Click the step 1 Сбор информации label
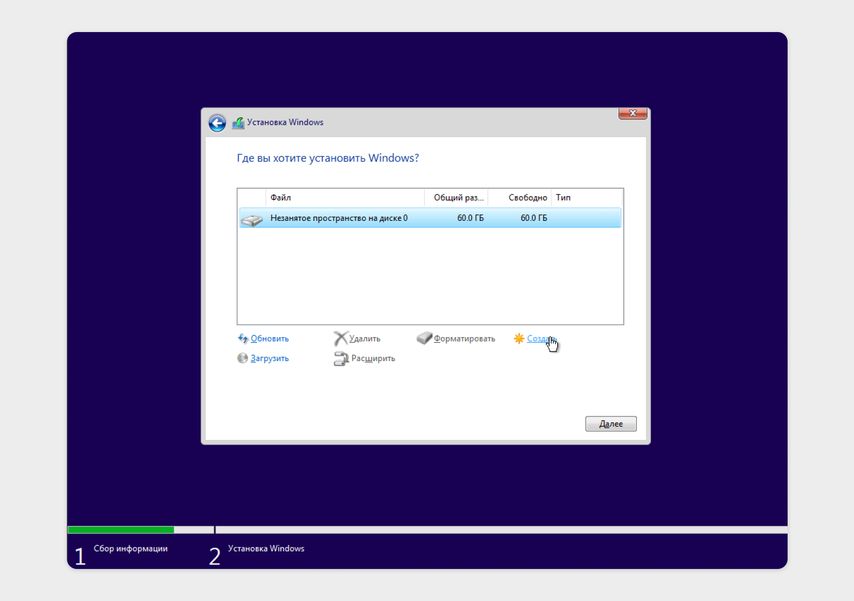 [131, 549]
